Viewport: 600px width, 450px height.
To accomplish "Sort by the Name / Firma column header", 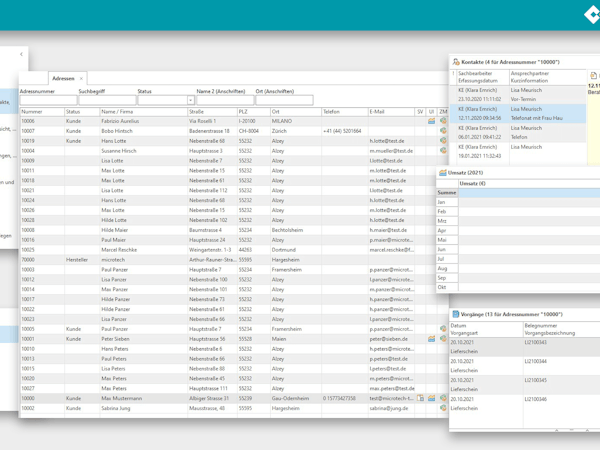I will click(x=117, y=112).
